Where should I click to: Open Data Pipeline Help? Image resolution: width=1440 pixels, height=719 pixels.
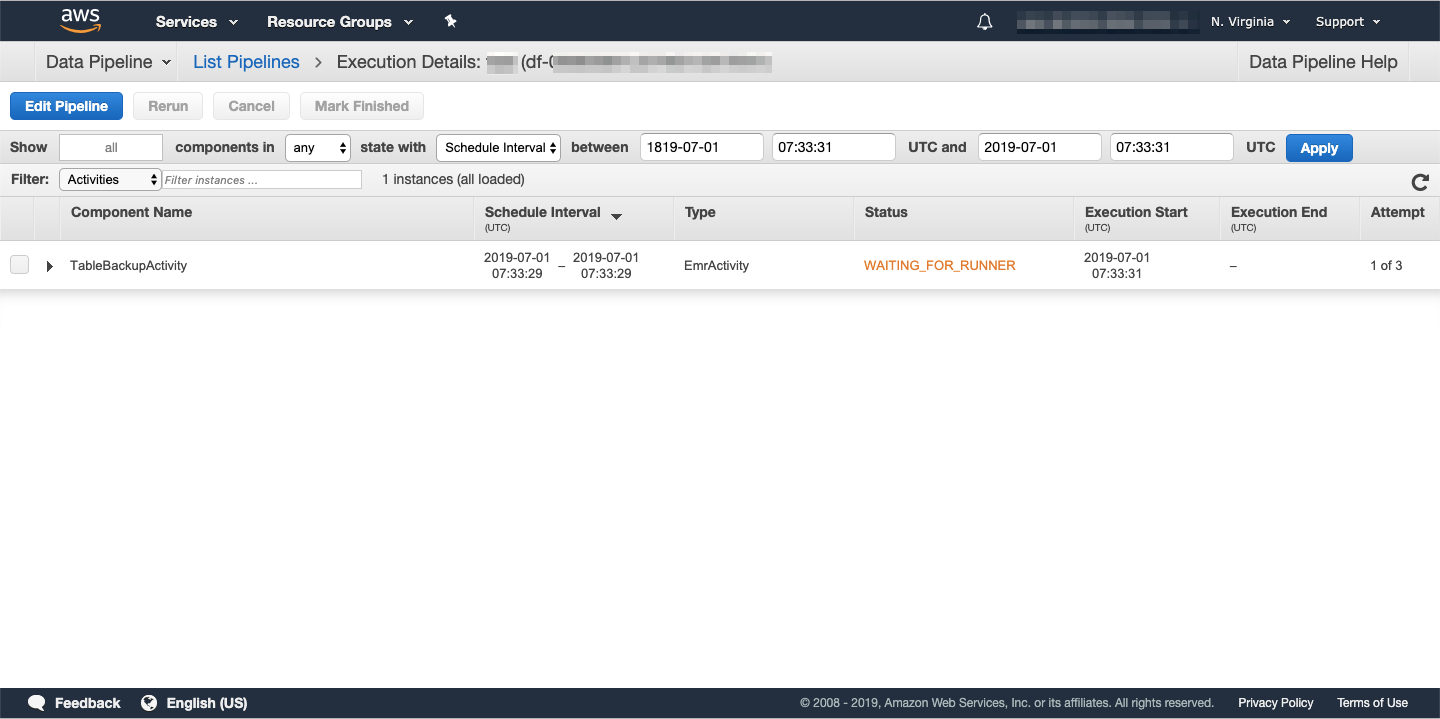[x=1323, y=61]
